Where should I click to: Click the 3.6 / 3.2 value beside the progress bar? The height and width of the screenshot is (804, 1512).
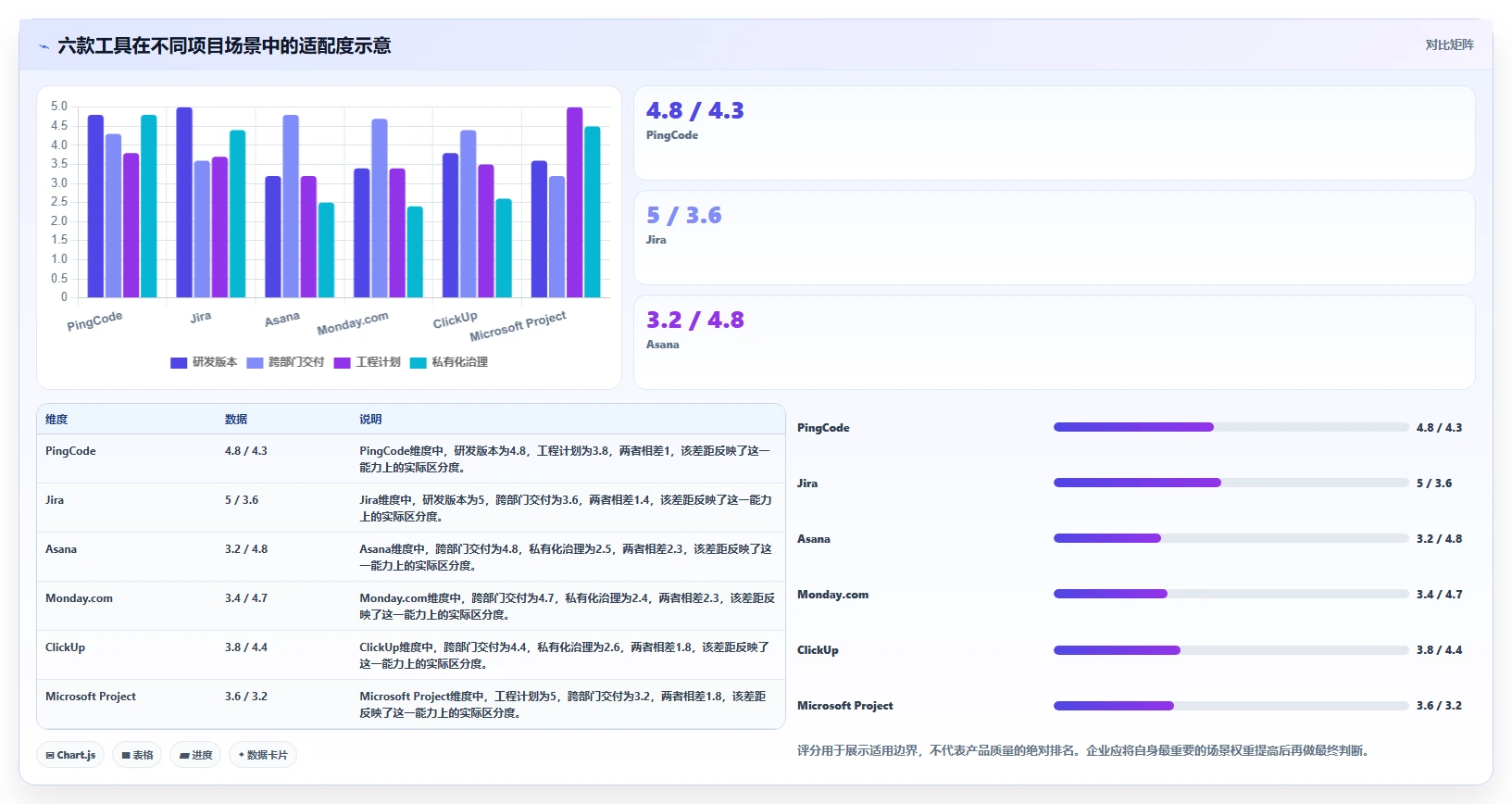point(1439,706)
